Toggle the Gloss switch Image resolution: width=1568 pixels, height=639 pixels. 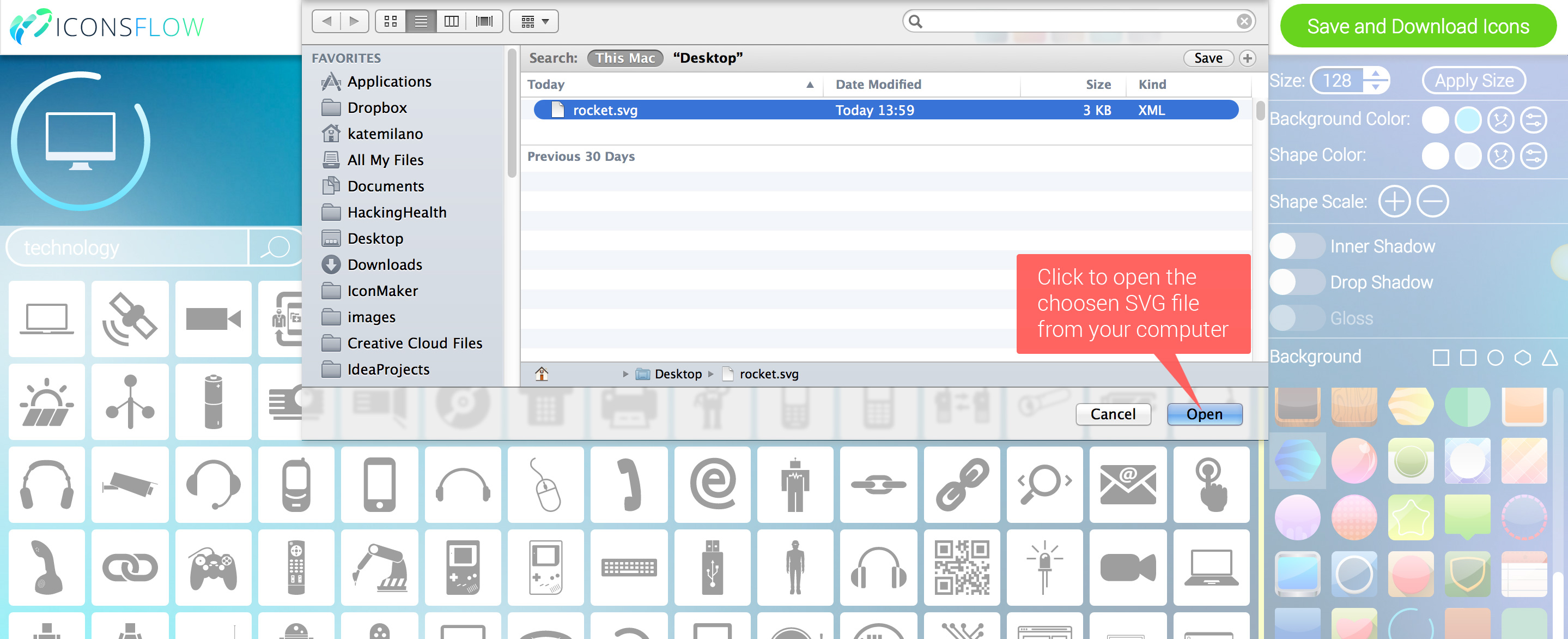click(x=1297, y=318)
